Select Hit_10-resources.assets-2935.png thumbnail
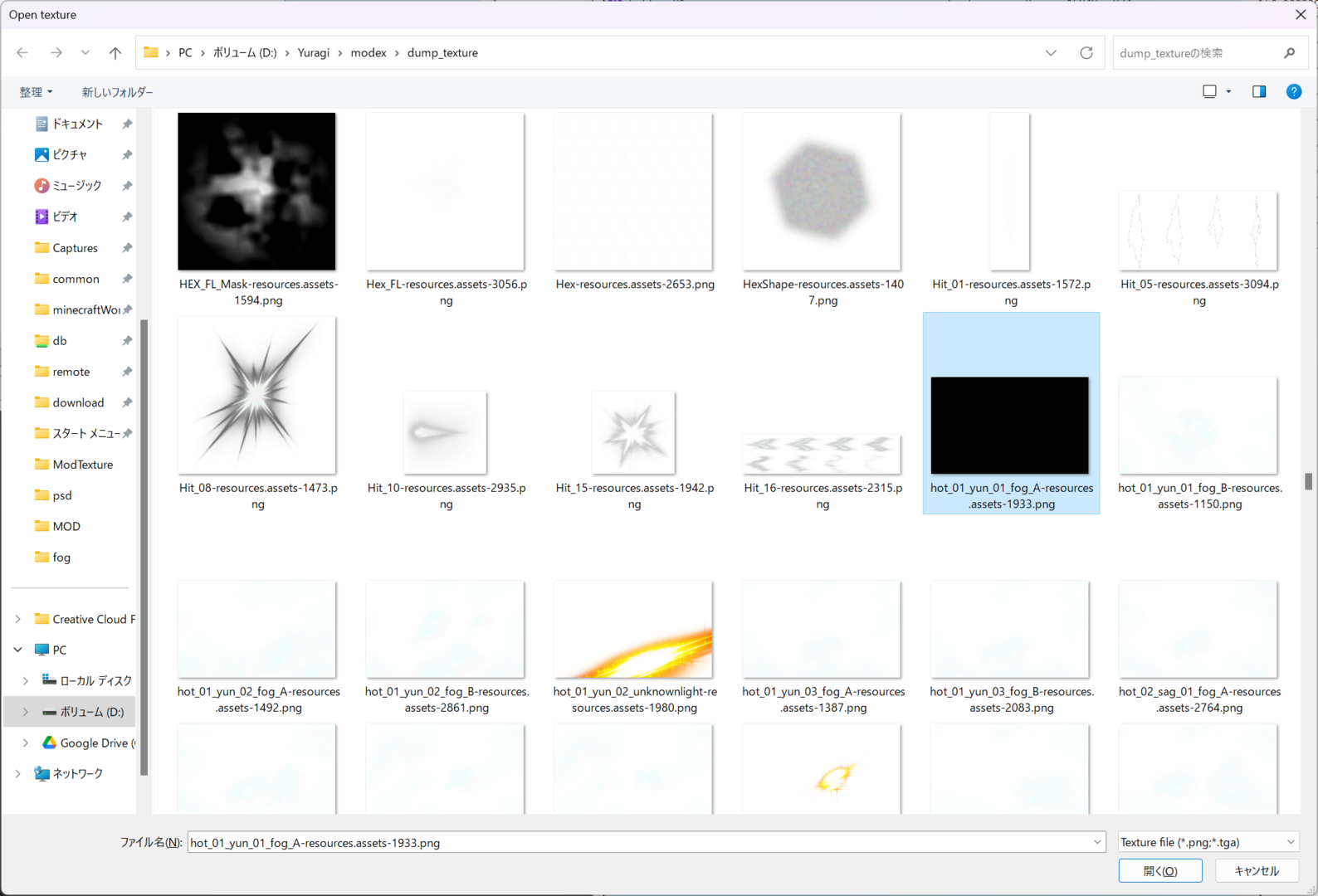 pos(446,432)
